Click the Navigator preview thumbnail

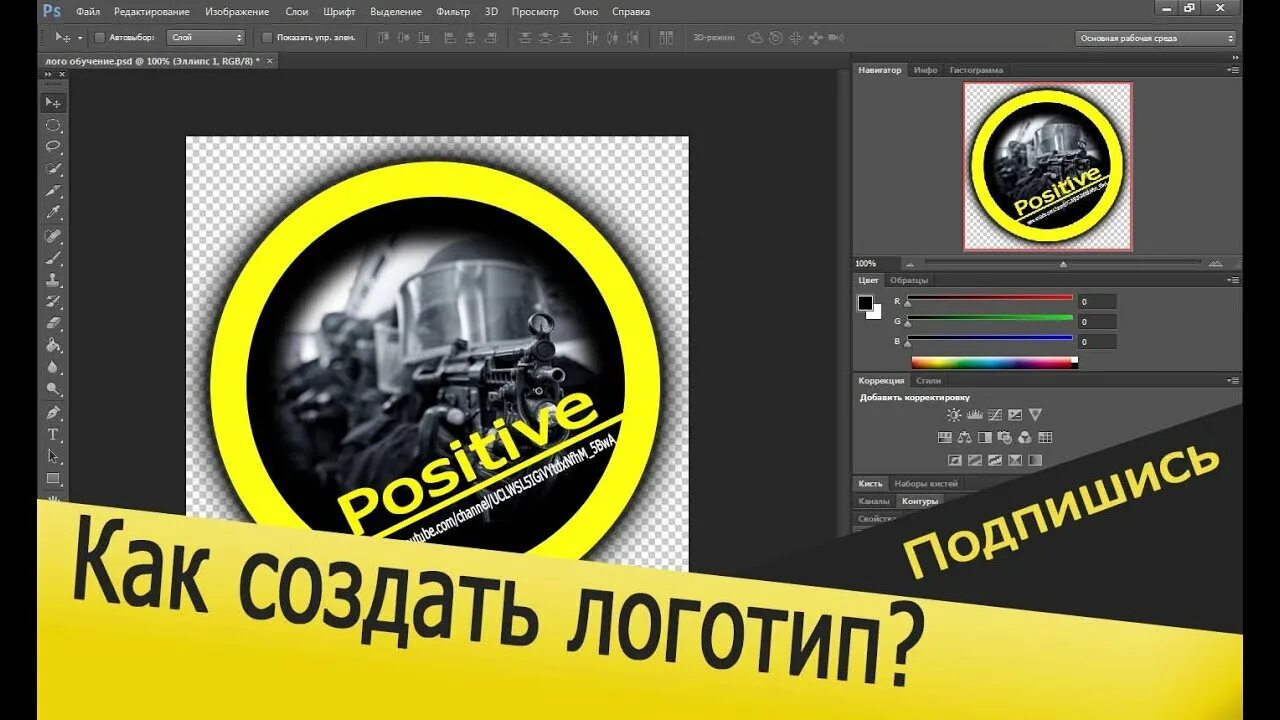(x=1047, y=166)
